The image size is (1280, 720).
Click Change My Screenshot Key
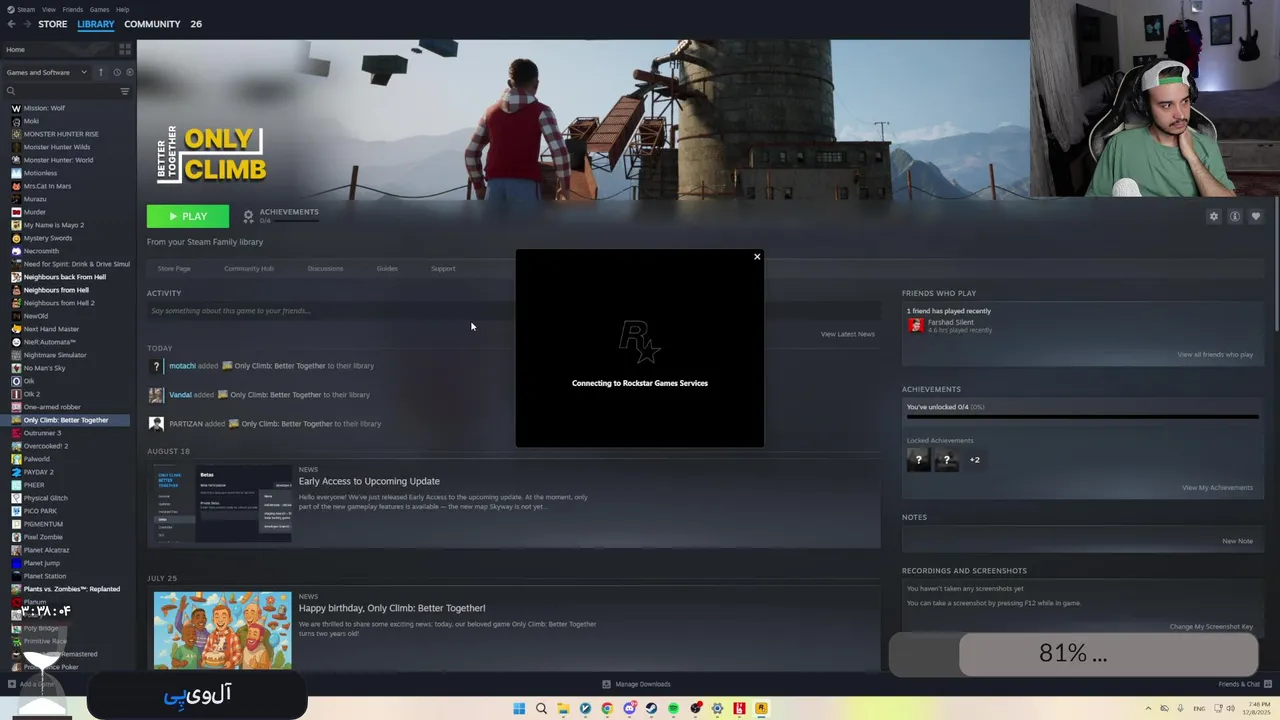pyautogui.click(x=1211, y=626)
